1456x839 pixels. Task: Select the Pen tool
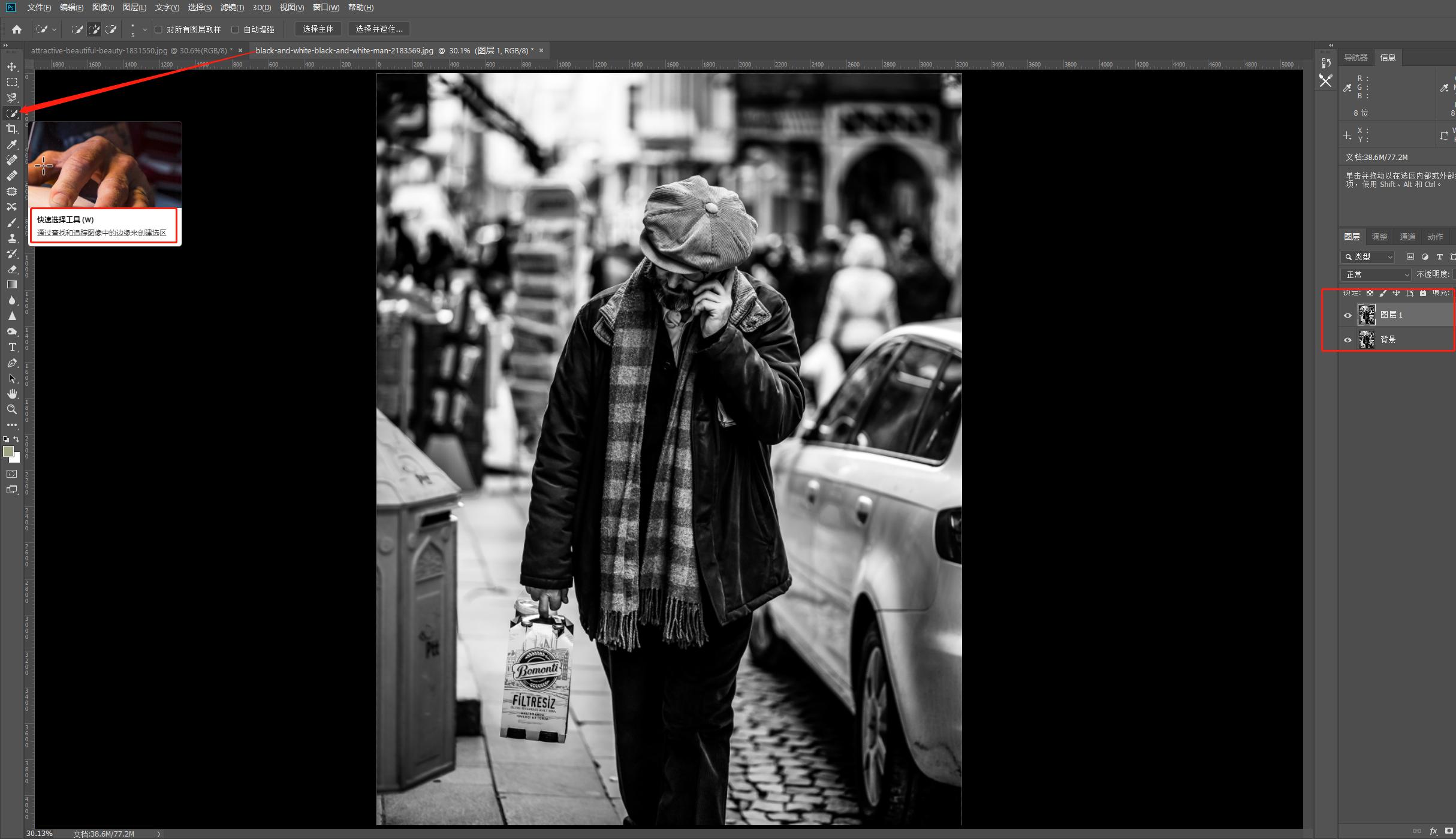(12, 363)
